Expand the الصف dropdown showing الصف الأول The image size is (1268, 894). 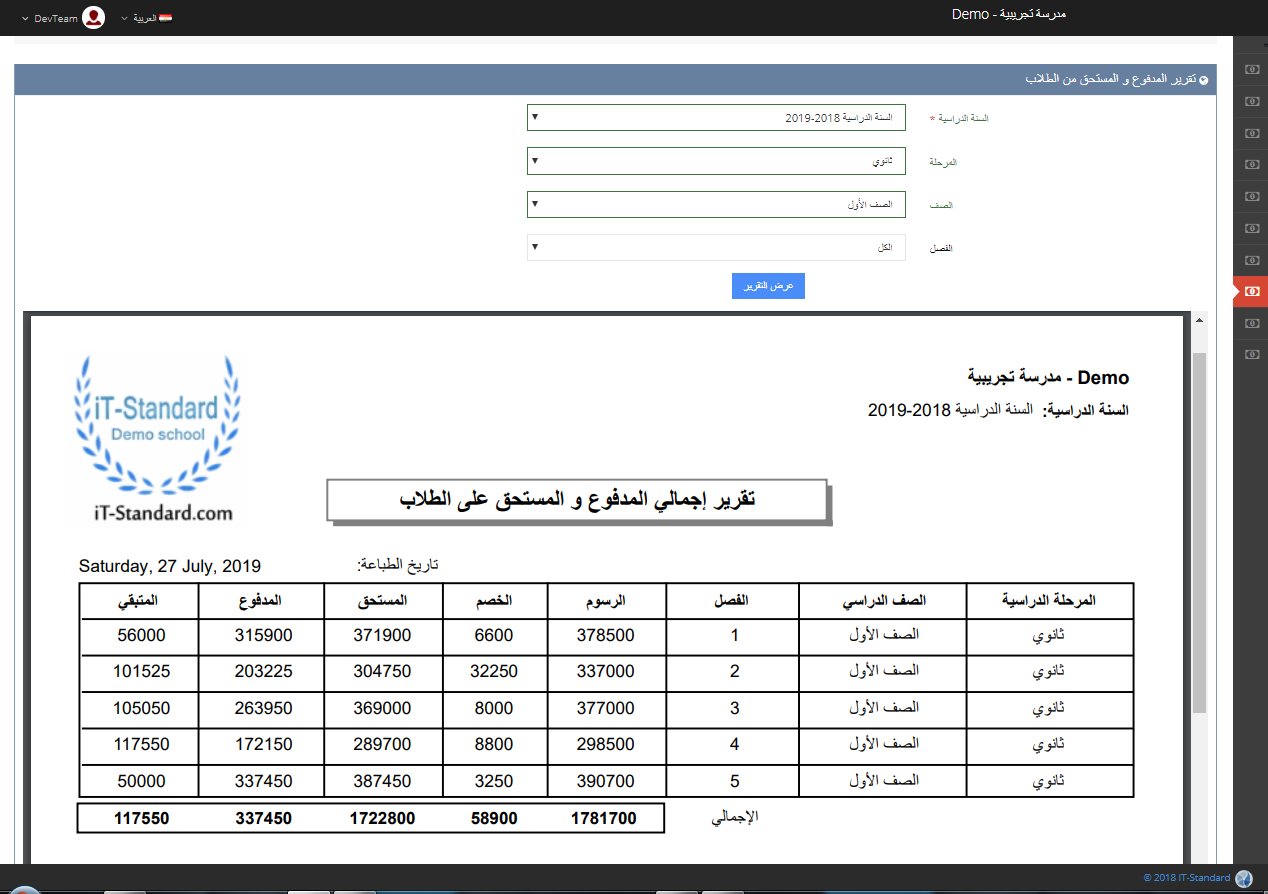pos(716,204)
